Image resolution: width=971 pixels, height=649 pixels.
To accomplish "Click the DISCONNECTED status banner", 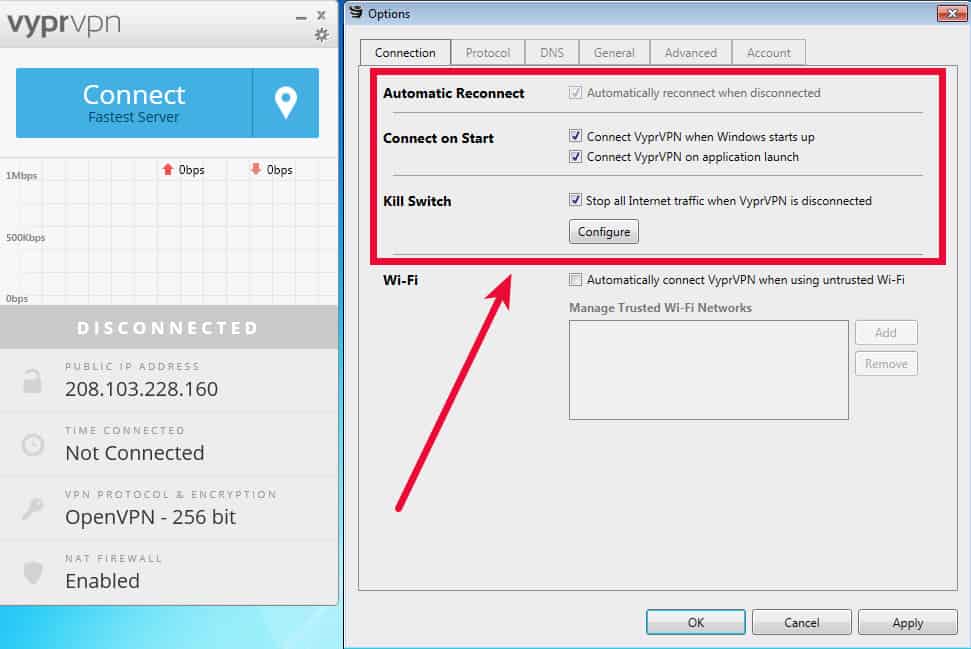I will tap(168, 327).
